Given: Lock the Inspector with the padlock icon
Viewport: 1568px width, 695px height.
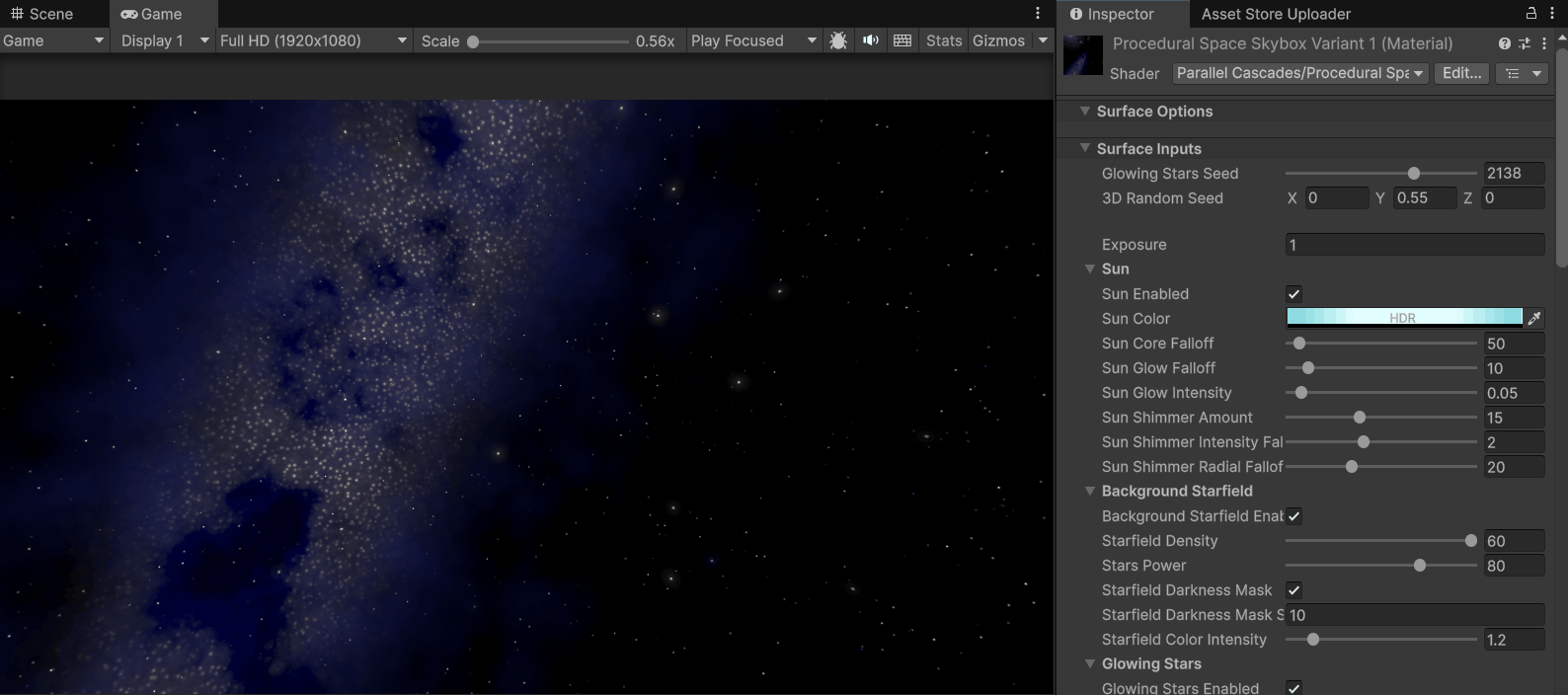Looking at the screenshot, I should [1531, 13].
